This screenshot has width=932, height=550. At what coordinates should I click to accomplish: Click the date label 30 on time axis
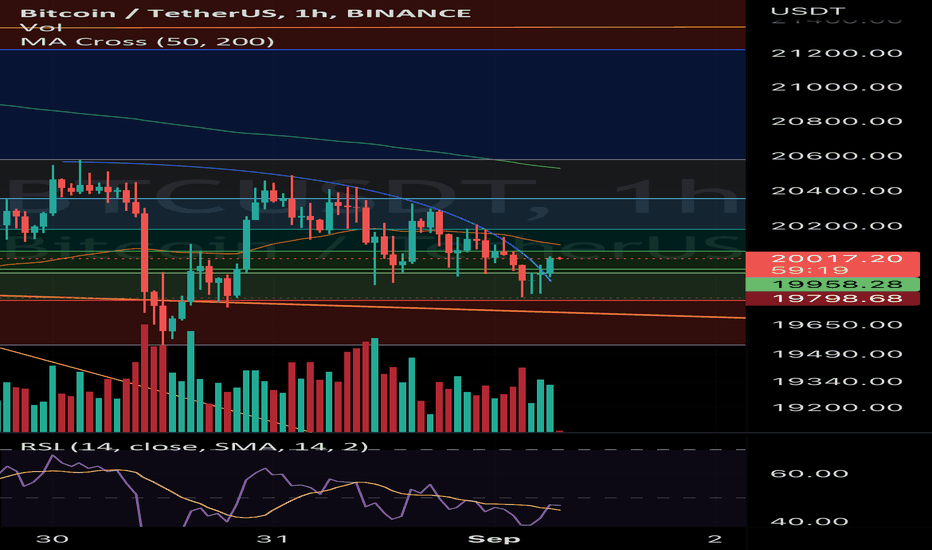(x=52, y=539)
